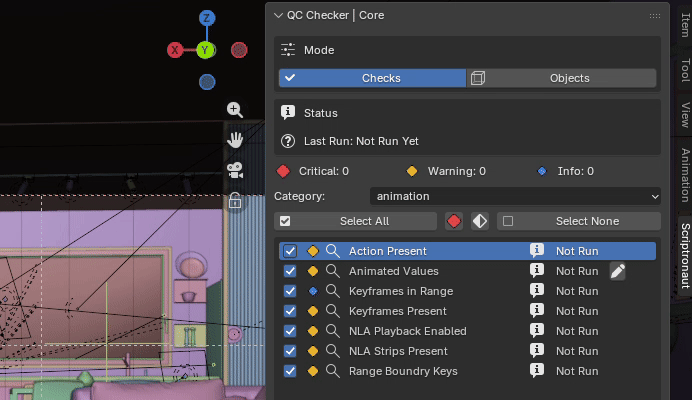Click info icon on NLA Strips Present row
Image resolution: width=692 pixels, height=400 pixels.
[537, 351]
